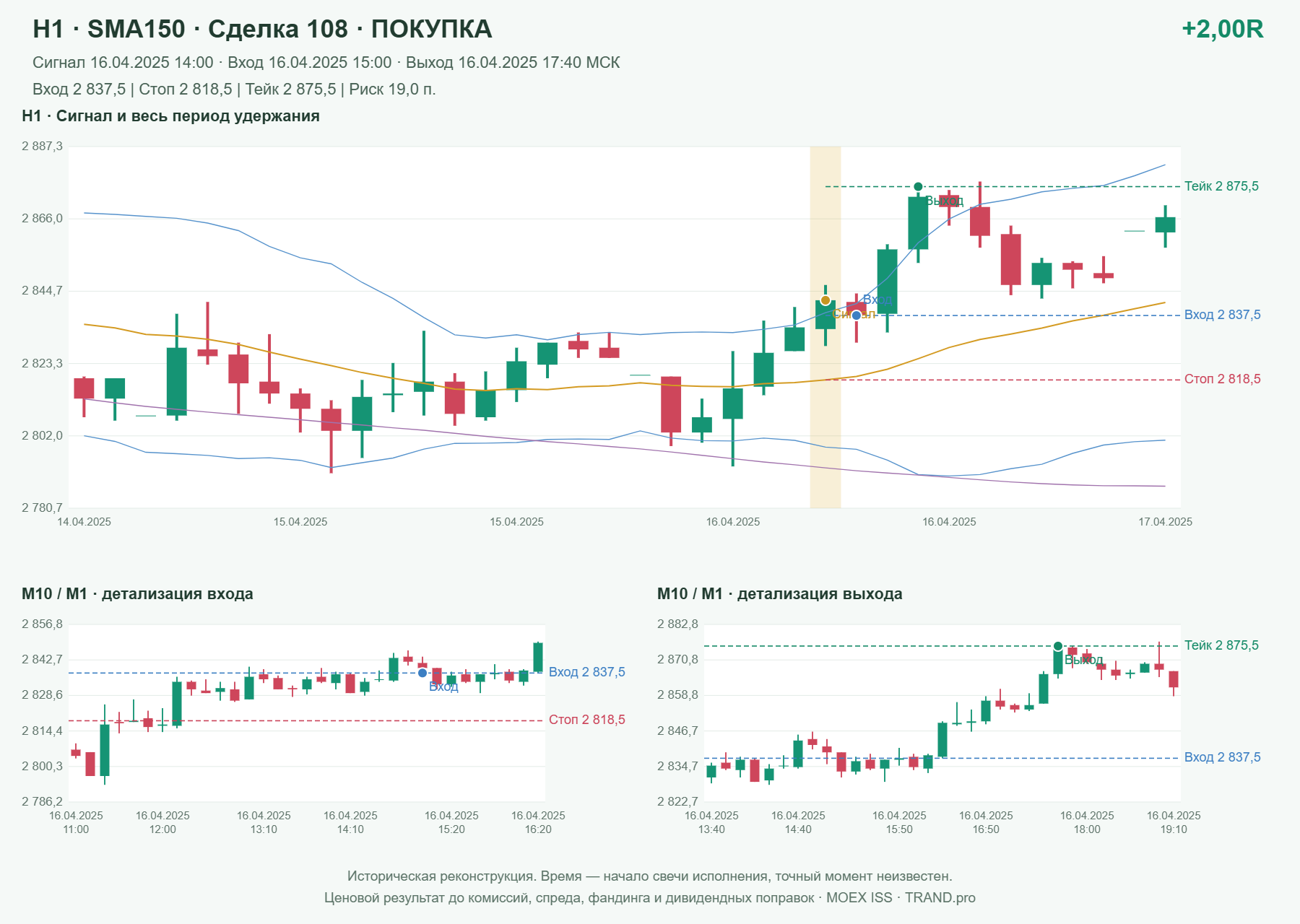
Task: Click the "14.04.2025" date on the H1 axis
Action: pyautogui.click(x=84, y=522)
